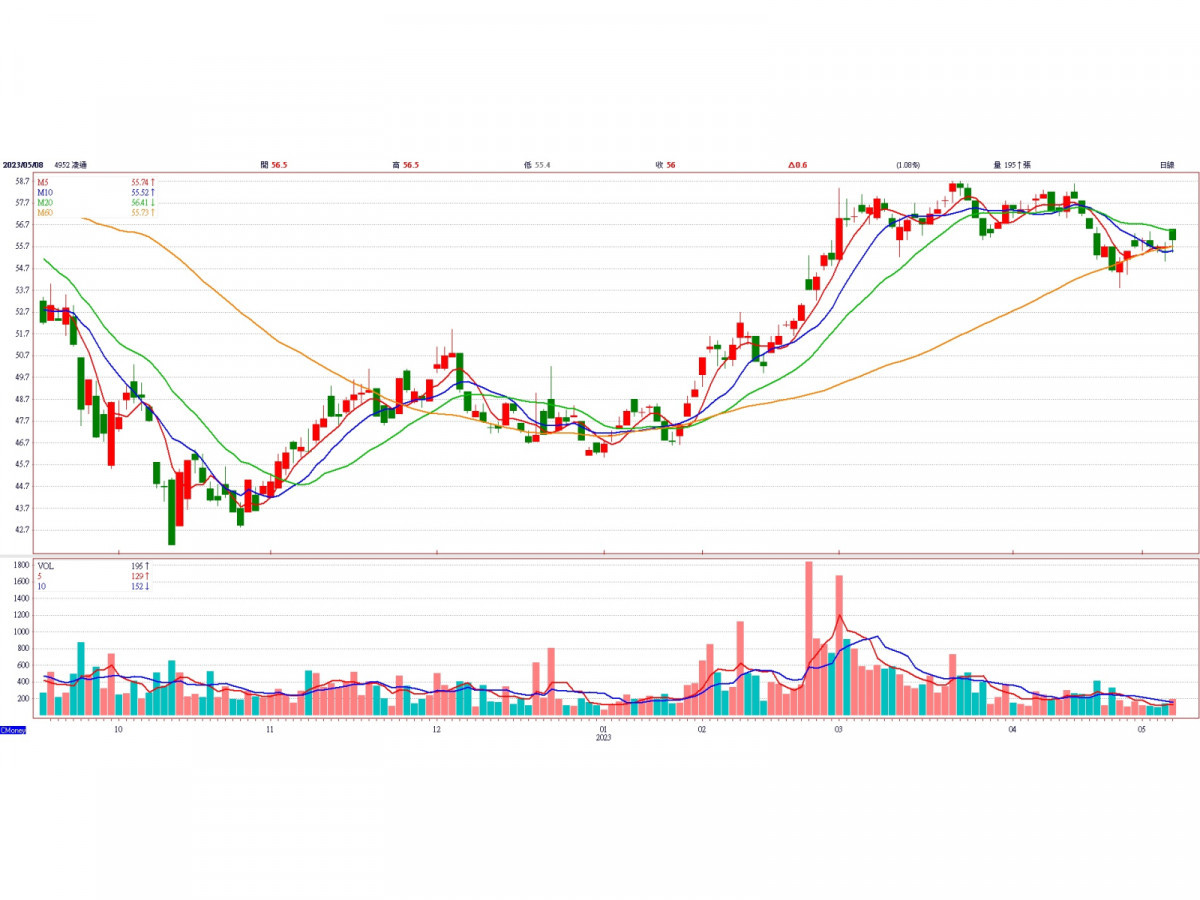The image size is (1200, 900).
Task: Click the VOL label in volume panel
Action: (46, 566)
